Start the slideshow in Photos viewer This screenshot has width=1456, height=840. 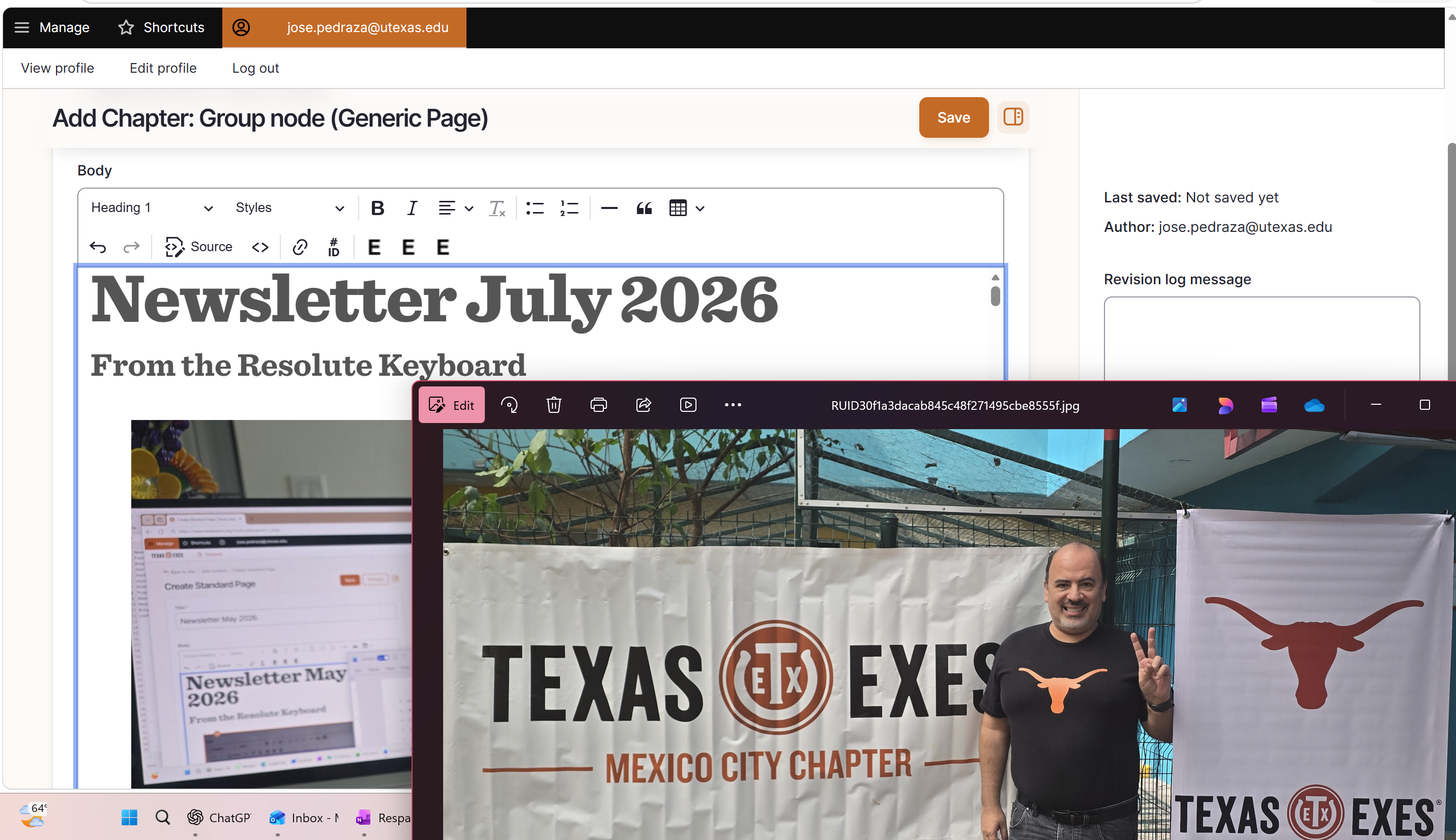[688, 405]
